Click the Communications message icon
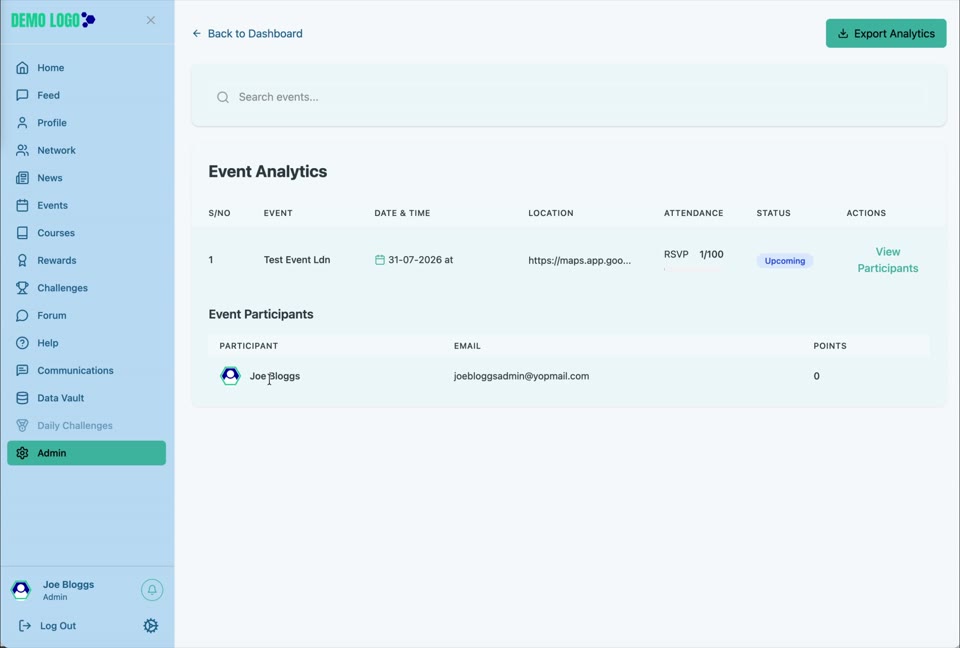 click(22, 371)
